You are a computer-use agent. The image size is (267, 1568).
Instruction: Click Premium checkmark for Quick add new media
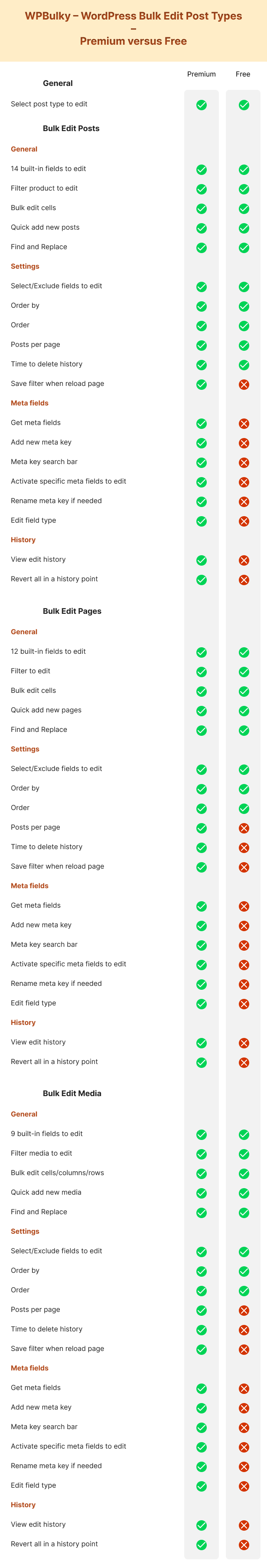(x=201, y=1193)
